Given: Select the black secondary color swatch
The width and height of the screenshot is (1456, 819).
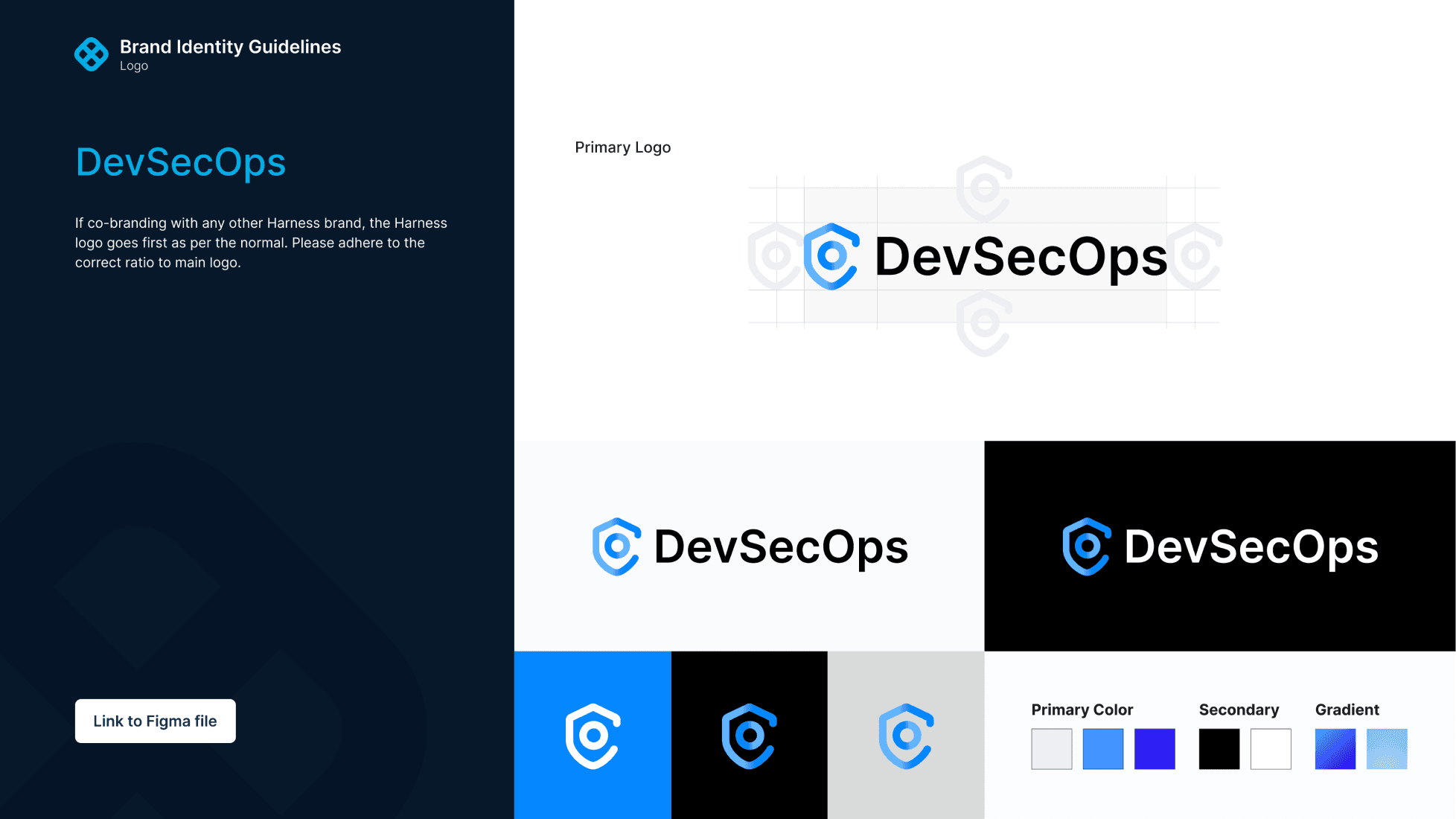Looking at the screenshot, I should (1219, 749).
